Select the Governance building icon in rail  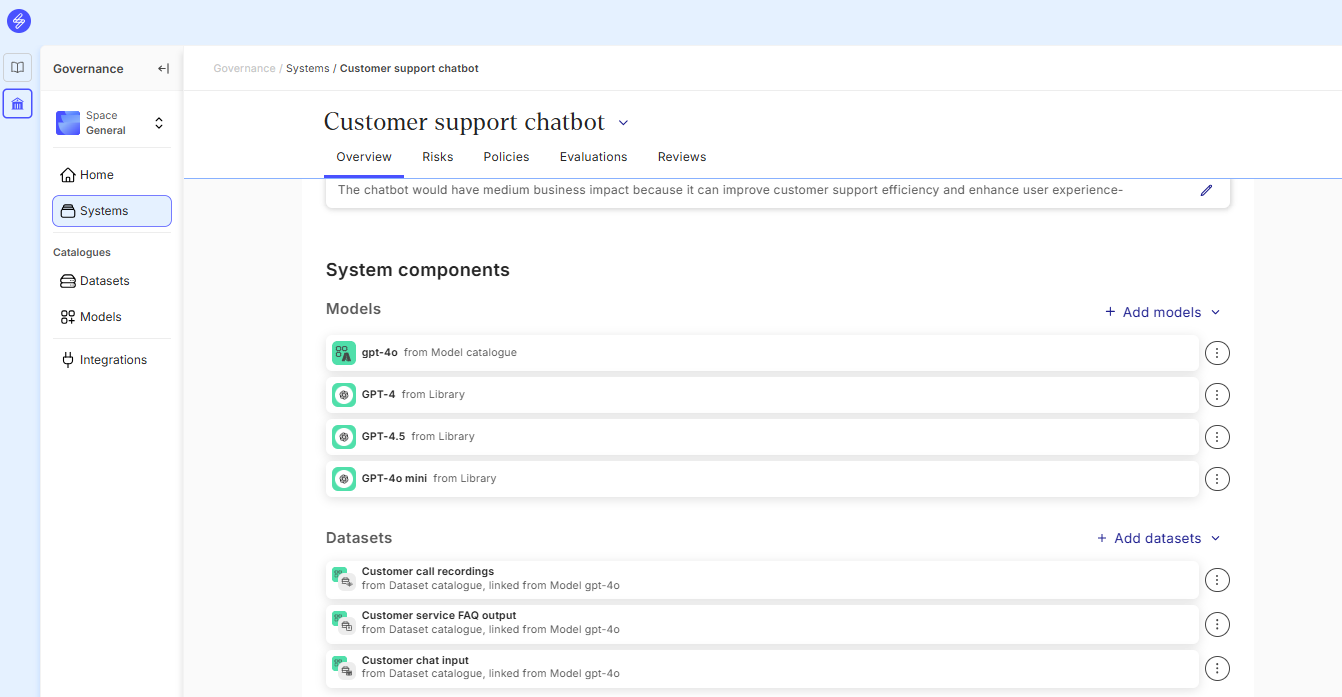click(18, 104)
